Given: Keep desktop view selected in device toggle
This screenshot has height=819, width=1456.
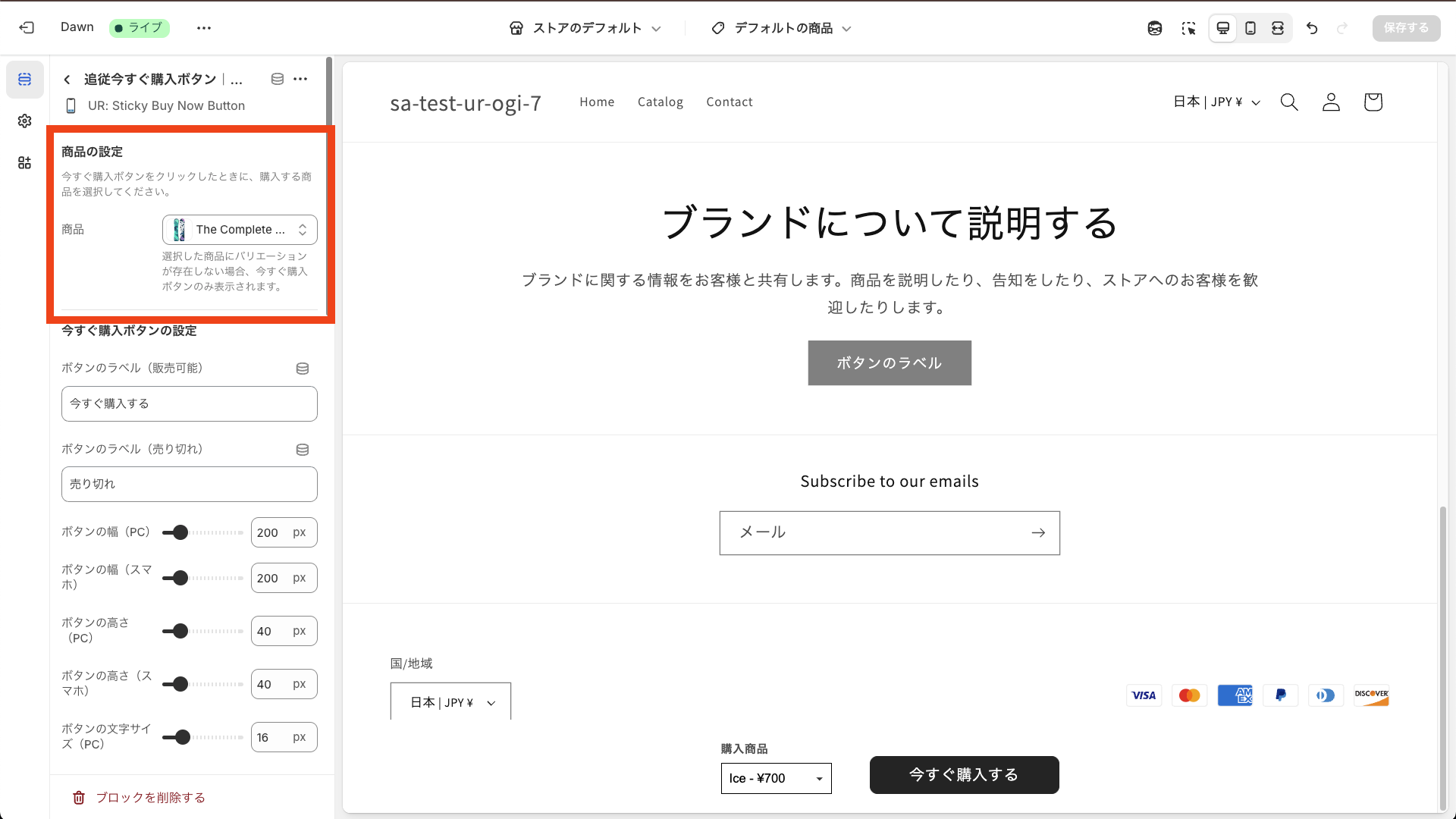Looking at the screenshot, I should pyautogui.click(x=1222, y=28).
